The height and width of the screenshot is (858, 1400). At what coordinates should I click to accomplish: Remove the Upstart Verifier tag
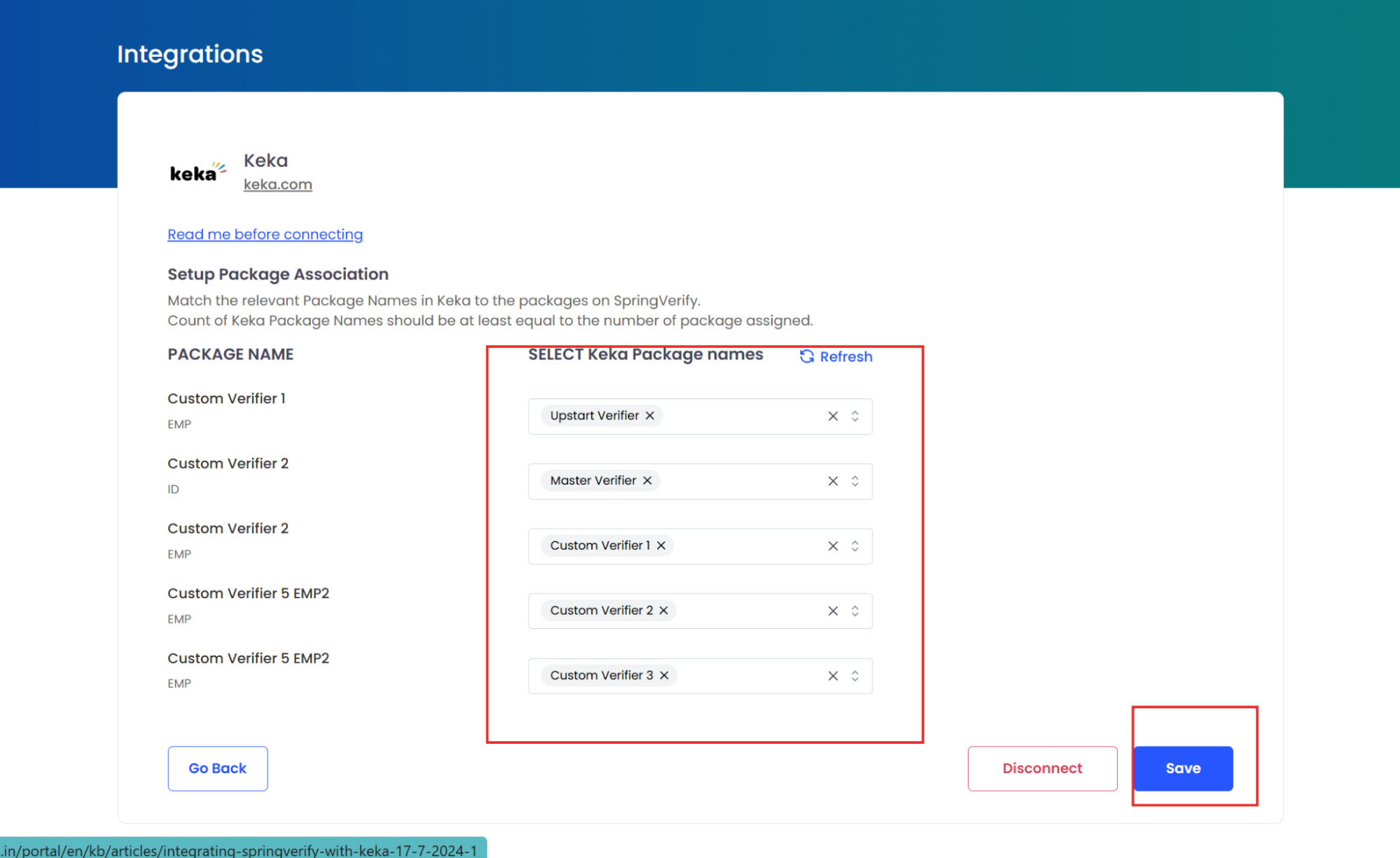click(x=650, y=416)
